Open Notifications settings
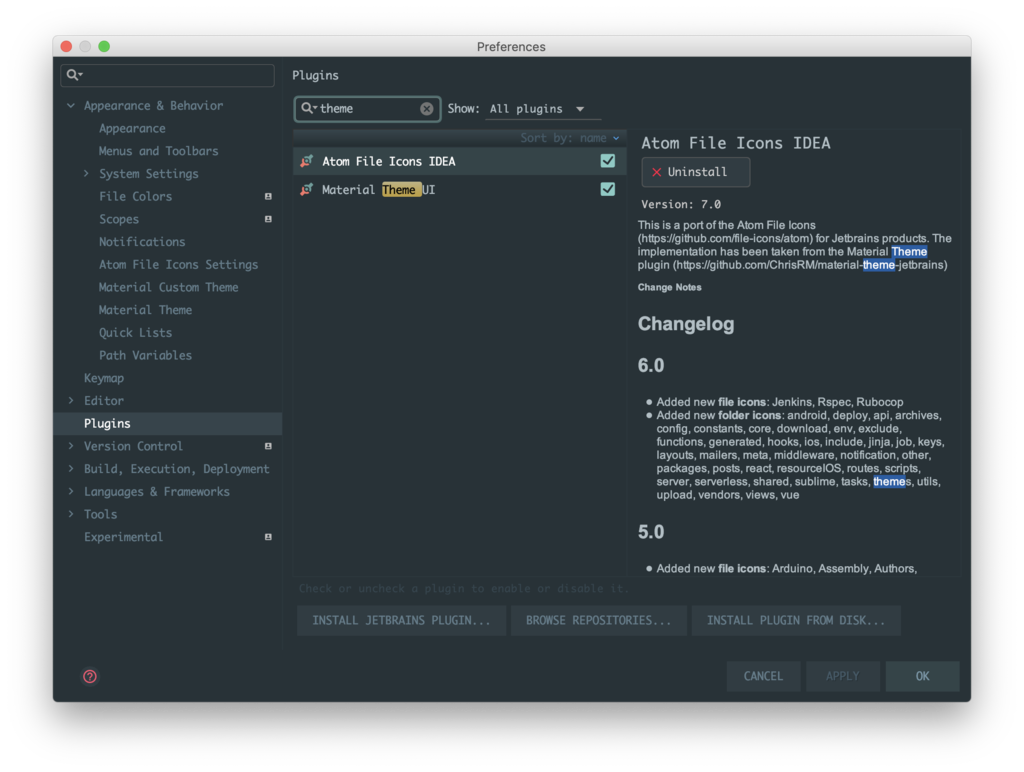Viewport: 1024px width, 772px height. 142,242
